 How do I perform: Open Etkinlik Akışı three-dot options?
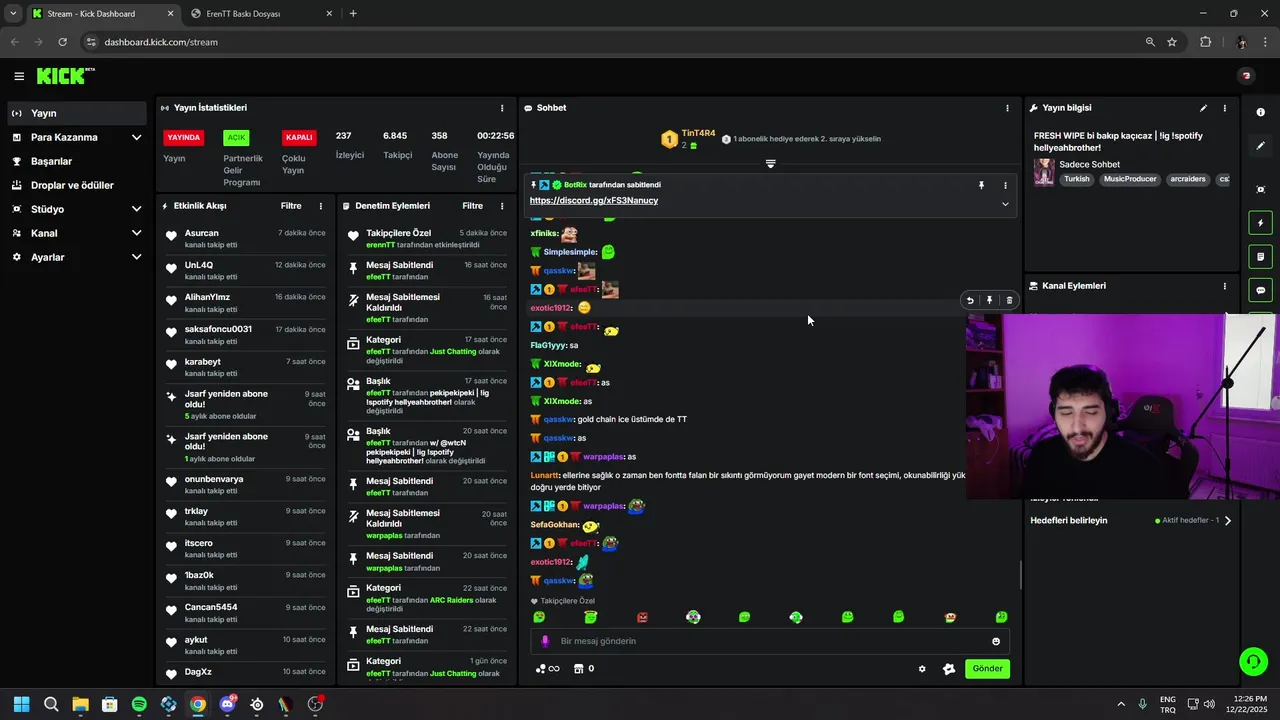click(321, 206)
